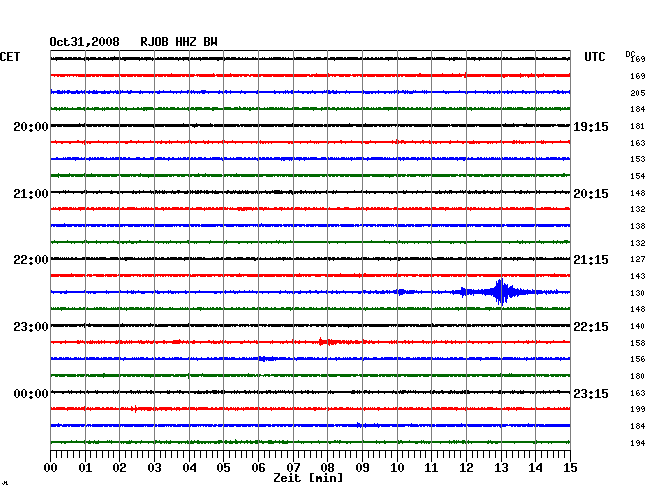Click the large blue seismic burst near minute 13
The height and width of the screenshot is (494, 650).
502,292
